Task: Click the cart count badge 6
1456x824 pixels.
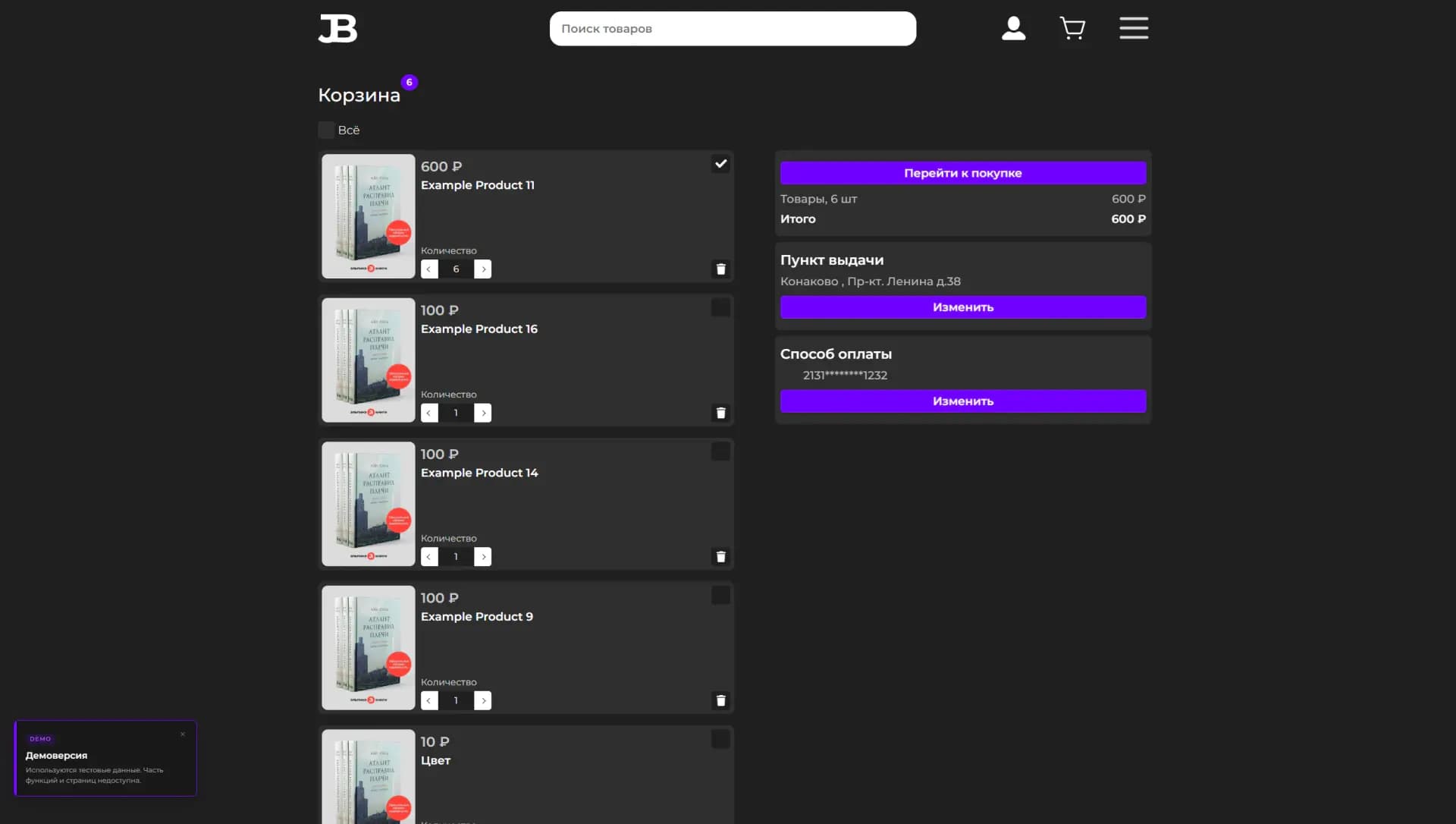Action: [x=409, y=82]
